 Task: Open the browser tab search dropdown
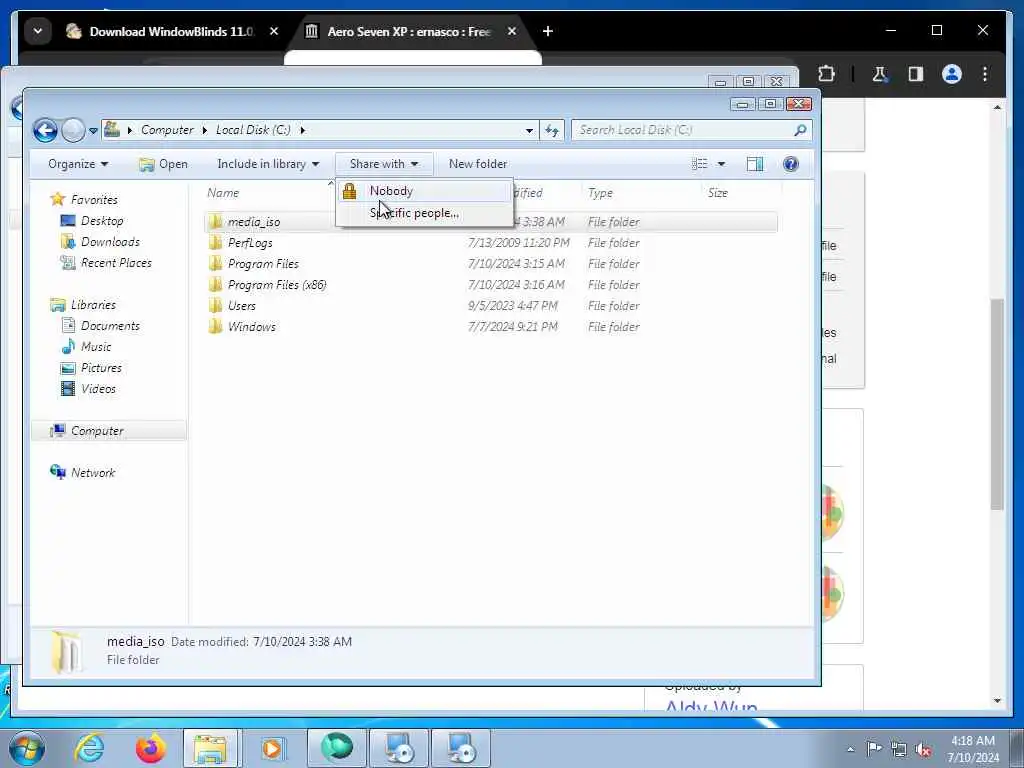[x=38, y=31]
